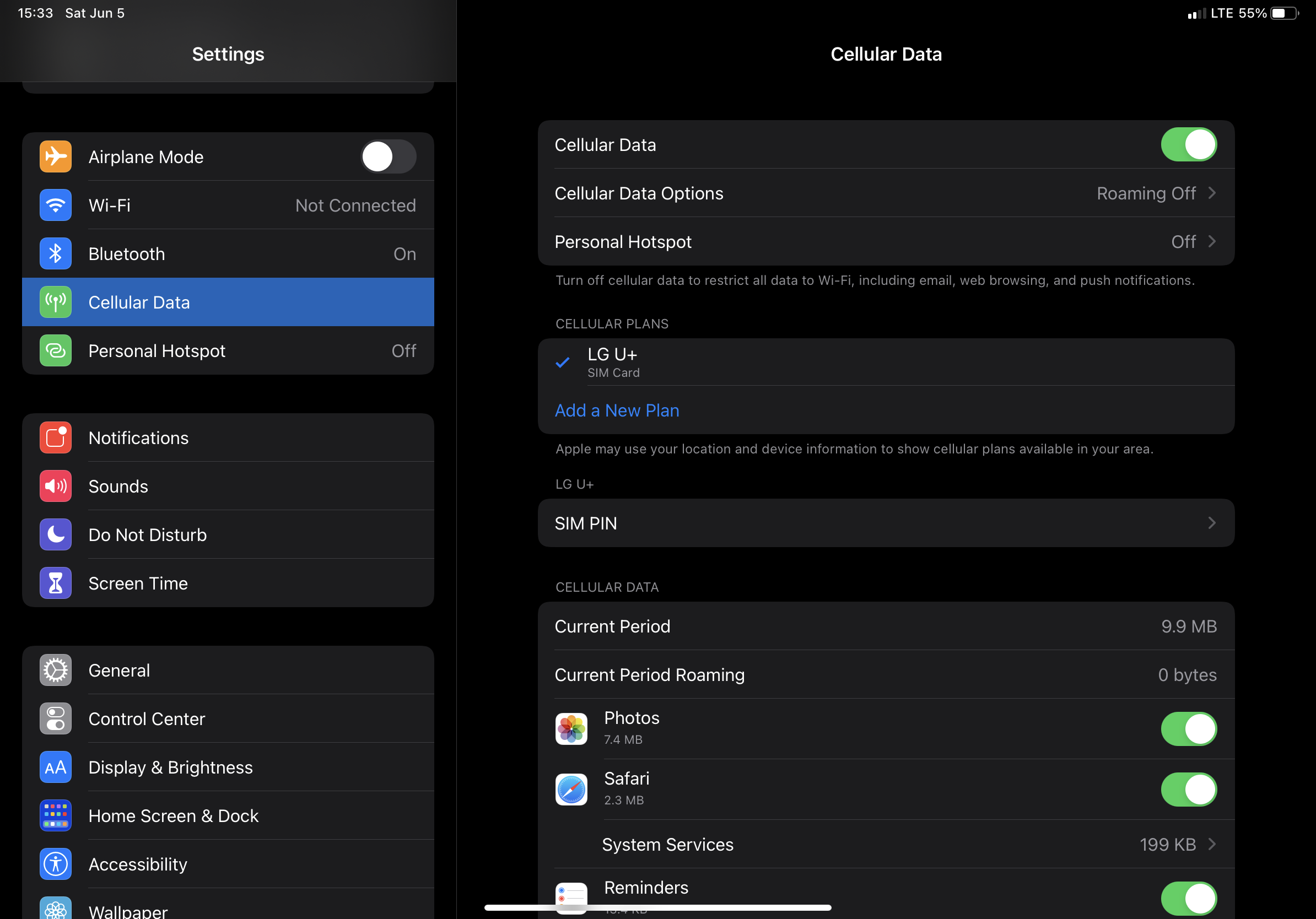Tap the Do Not Disturb moon icon
Image resolution: width=1316 pixels, height=919 pixels.
point(56,534)
